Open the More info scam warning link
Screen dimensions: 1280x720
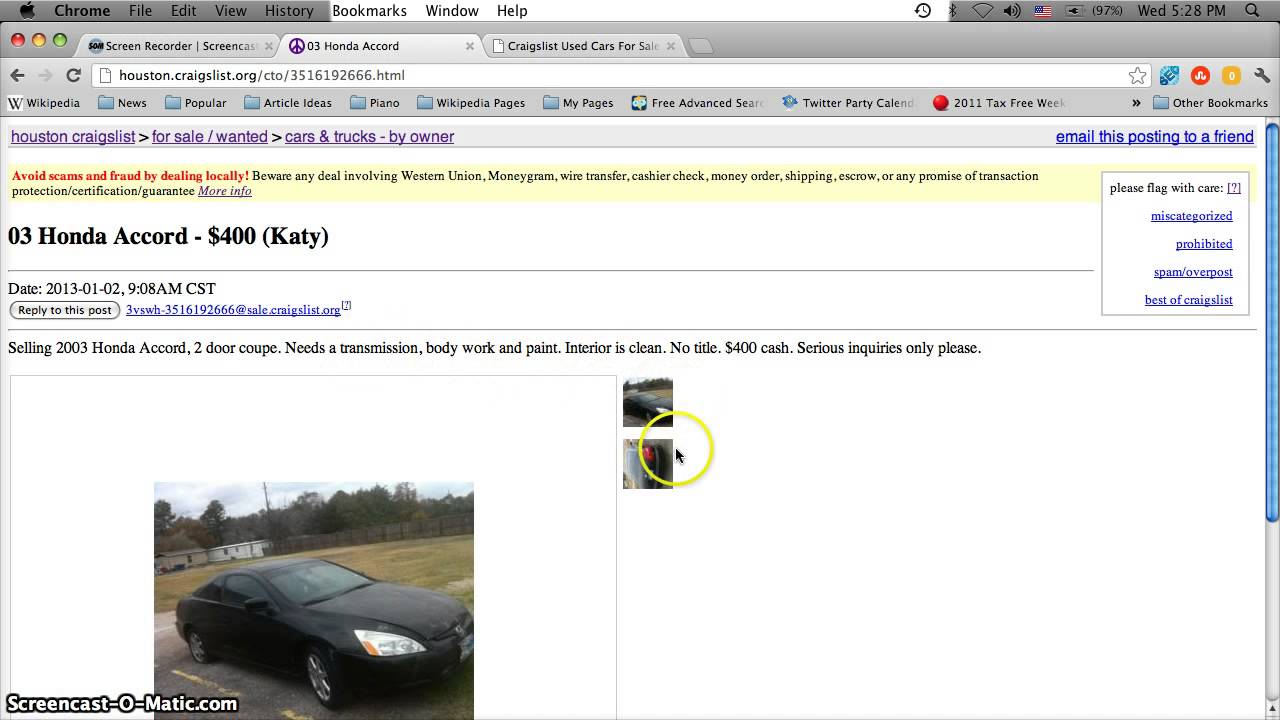click(x=225, y=191)
